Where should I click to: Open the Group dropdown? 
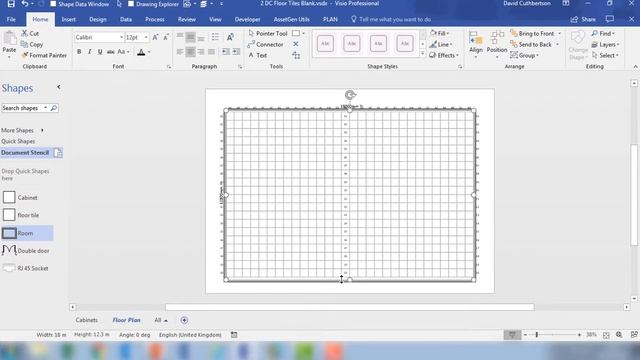pyautogui.click(x=525, y=55)
